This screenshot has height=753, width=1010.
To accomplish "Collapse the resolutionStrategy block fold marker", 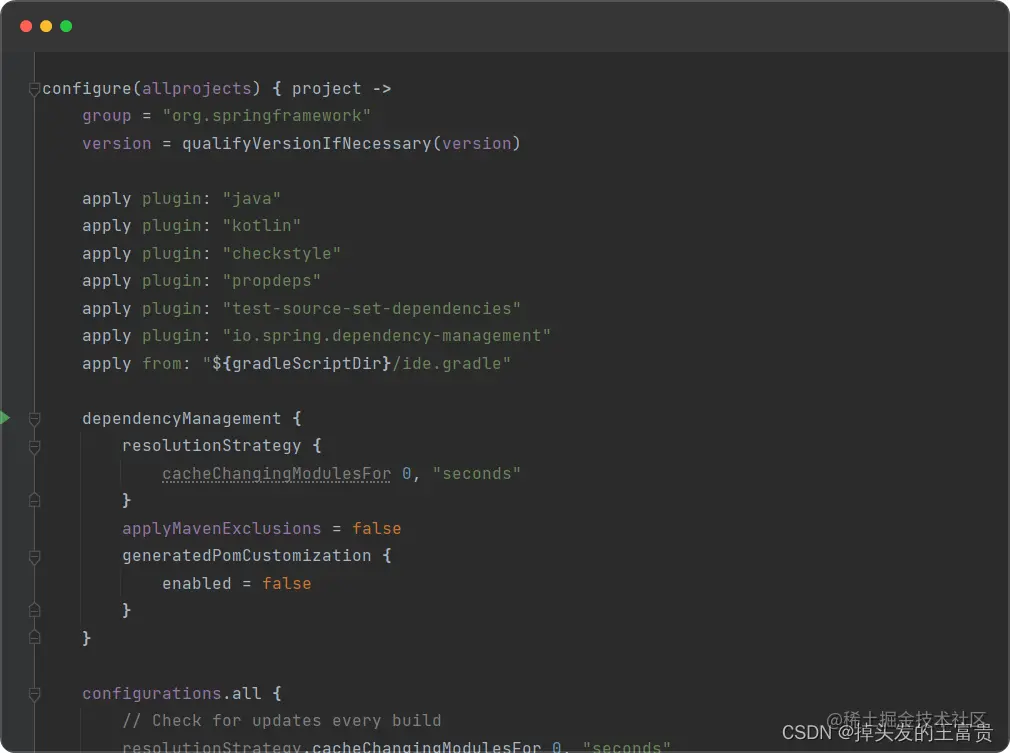I will click(35, 446).
